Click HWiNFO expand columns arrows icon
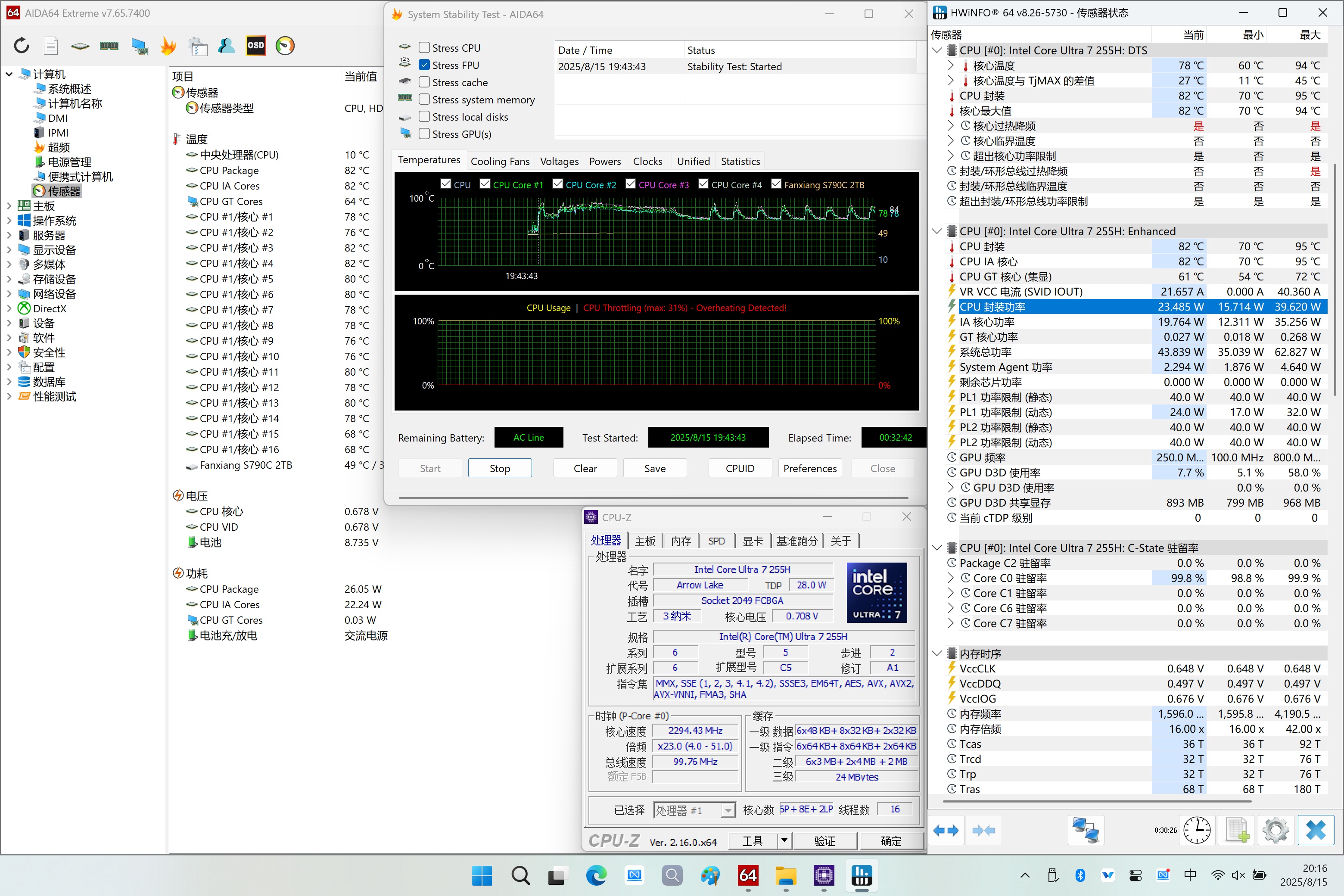This screenshot has width=1344, height=896. [x=946, y=830]
